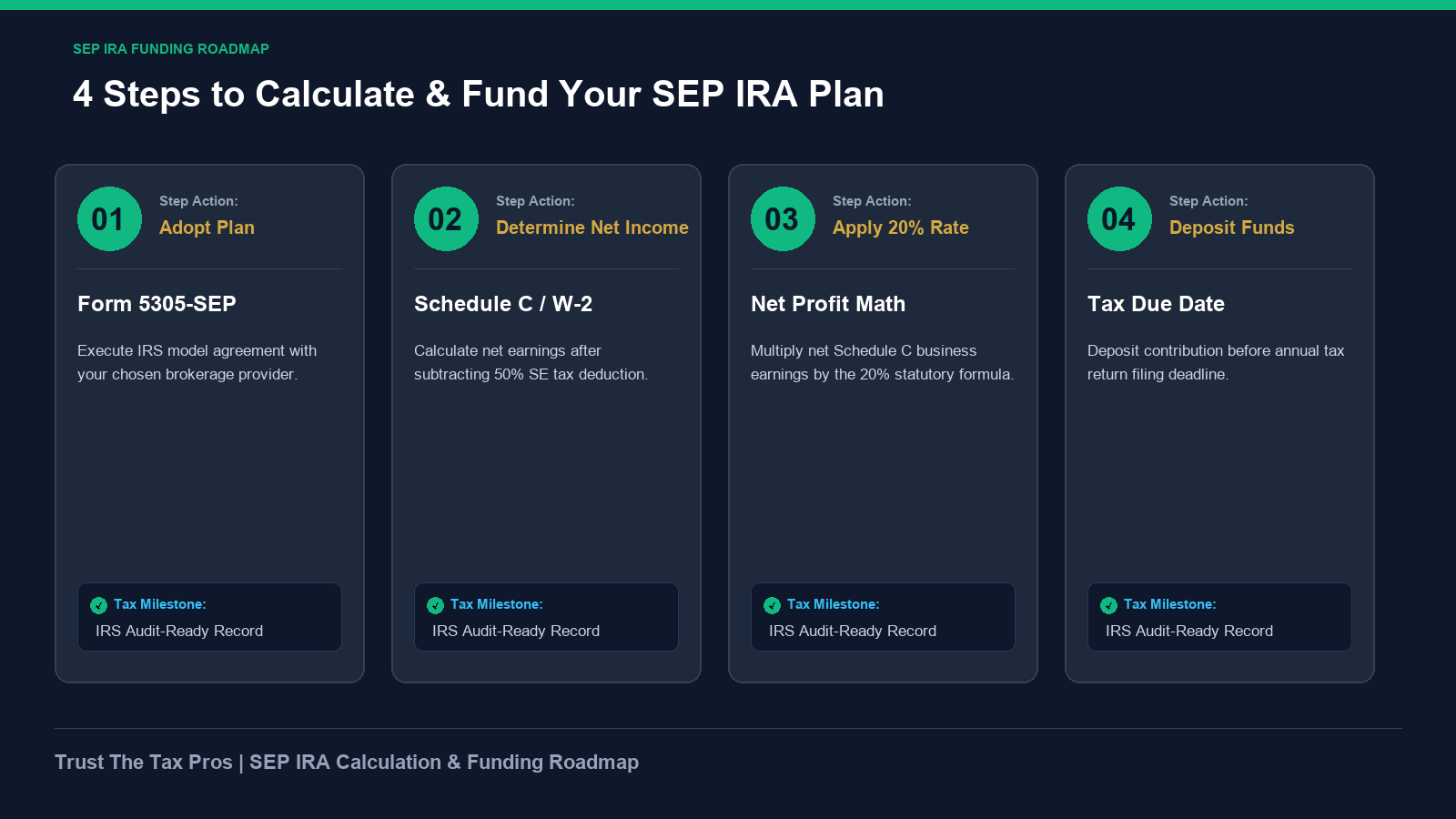Click the green 01 step number badge
The height and width of the screenshot is (819, 1456).
coord(109,218)
